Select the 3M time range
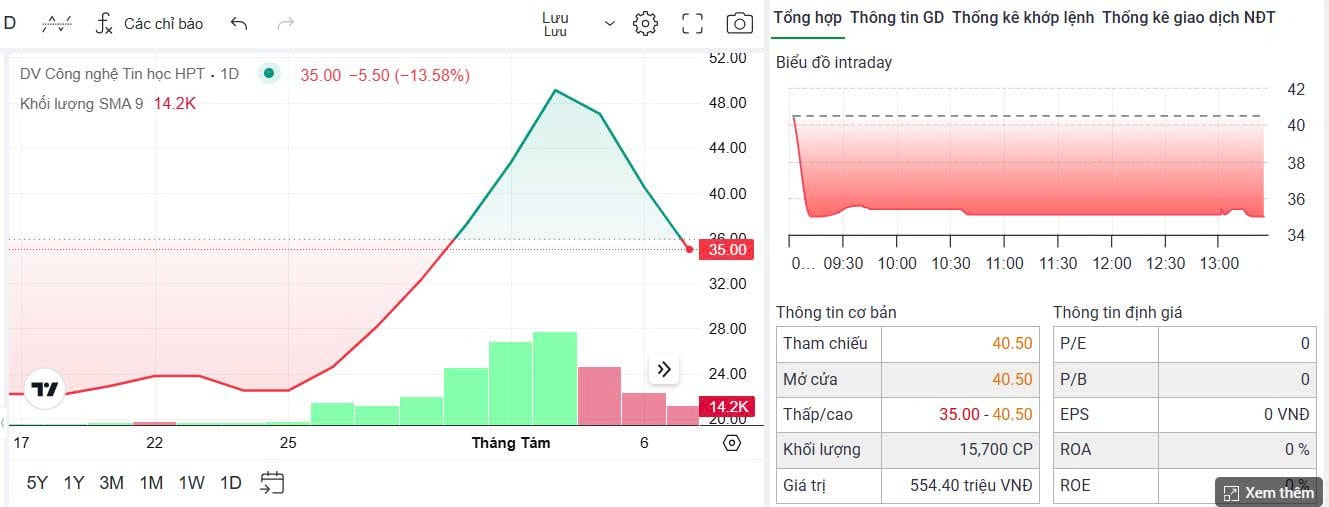Screen dimensions: 1329x507 111,483
